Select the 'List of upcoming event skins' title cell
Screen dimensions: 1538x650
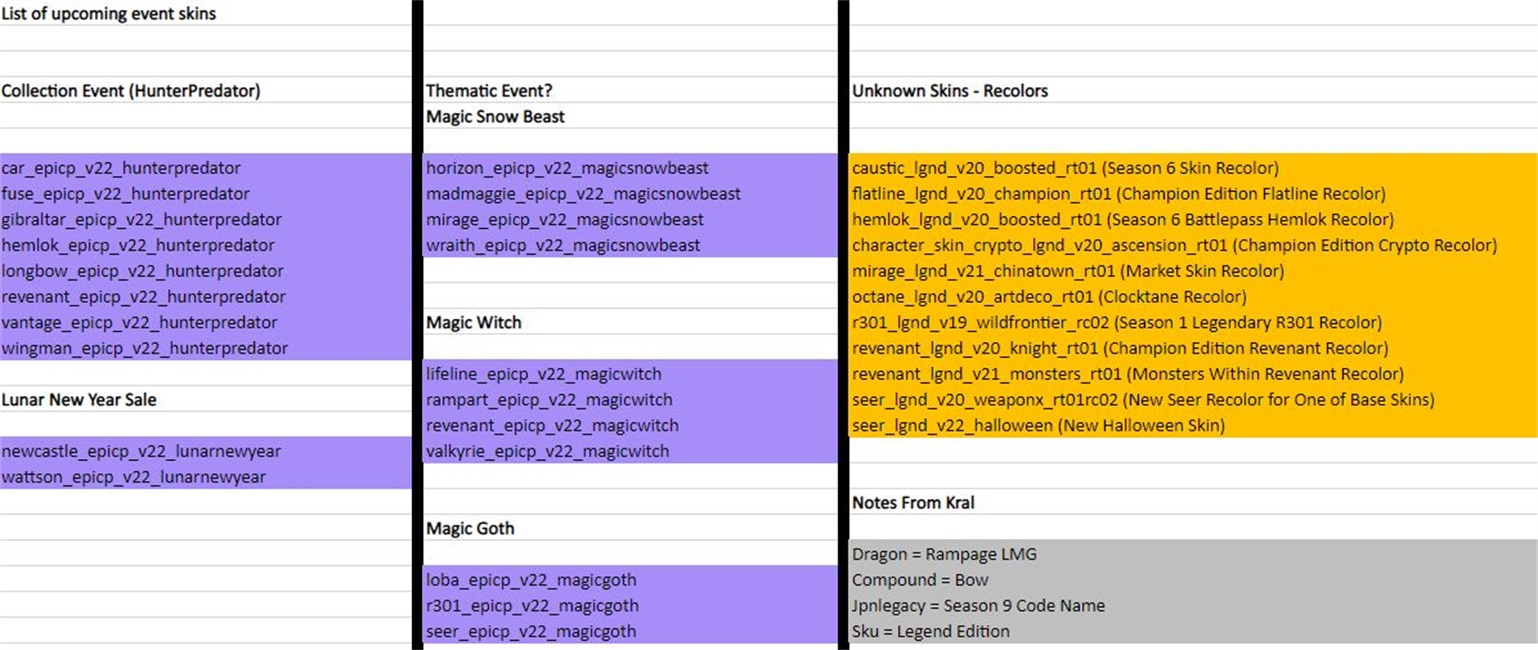point(109,14)
